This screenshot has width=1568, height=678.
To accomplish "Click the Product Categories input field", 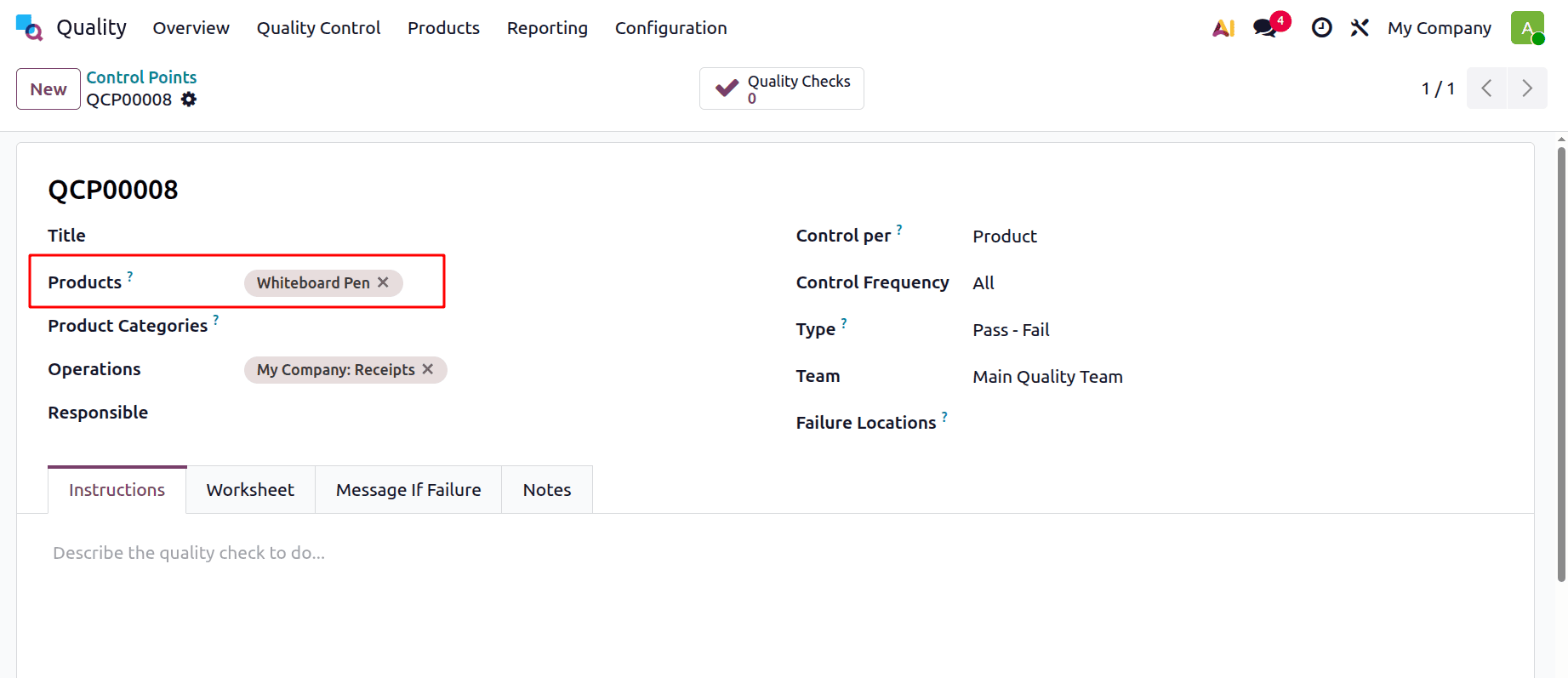I will point(498,326).
